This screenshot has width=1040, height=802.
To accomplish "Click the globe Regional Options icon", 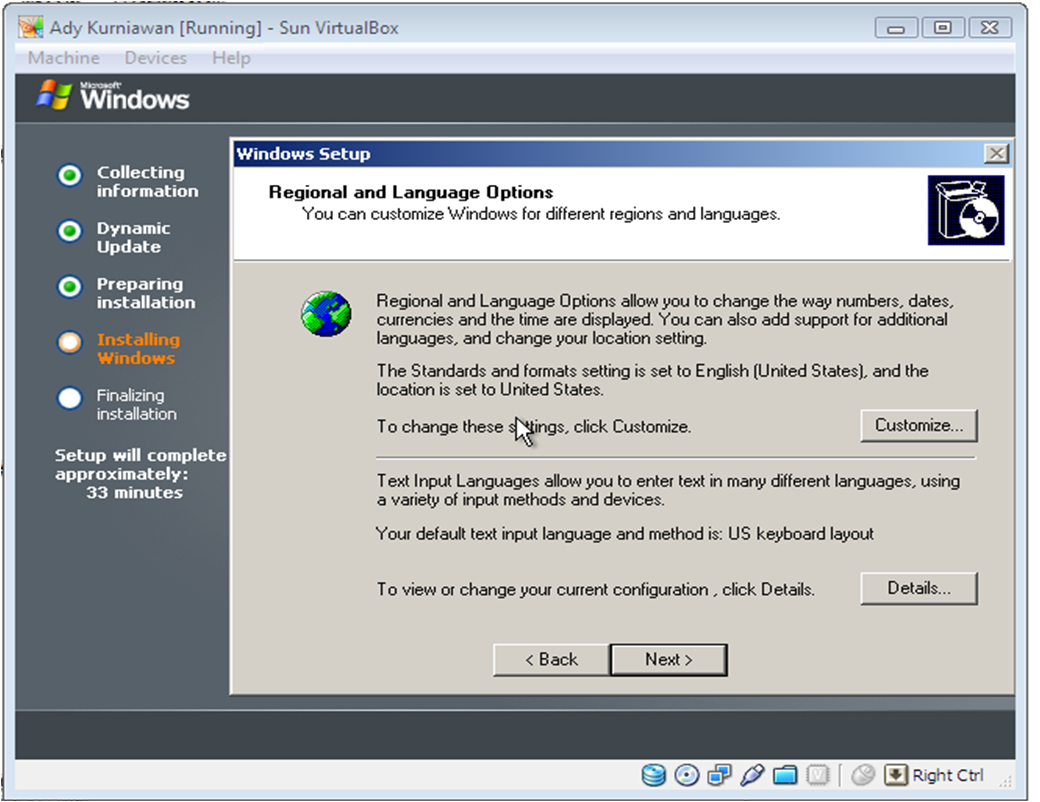I will tap(326, 314).
